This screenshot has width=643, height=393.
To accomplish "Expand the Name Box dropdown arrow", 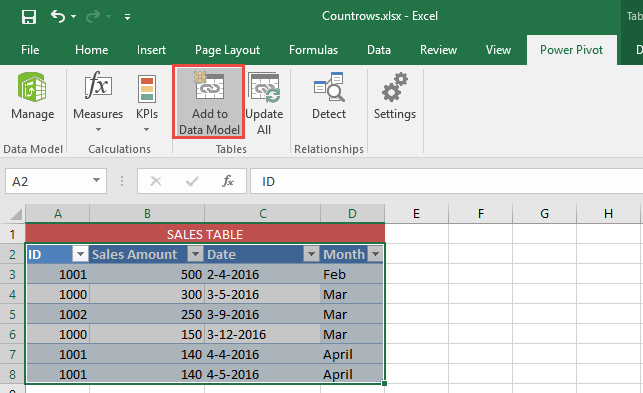I will pos(96,181).
